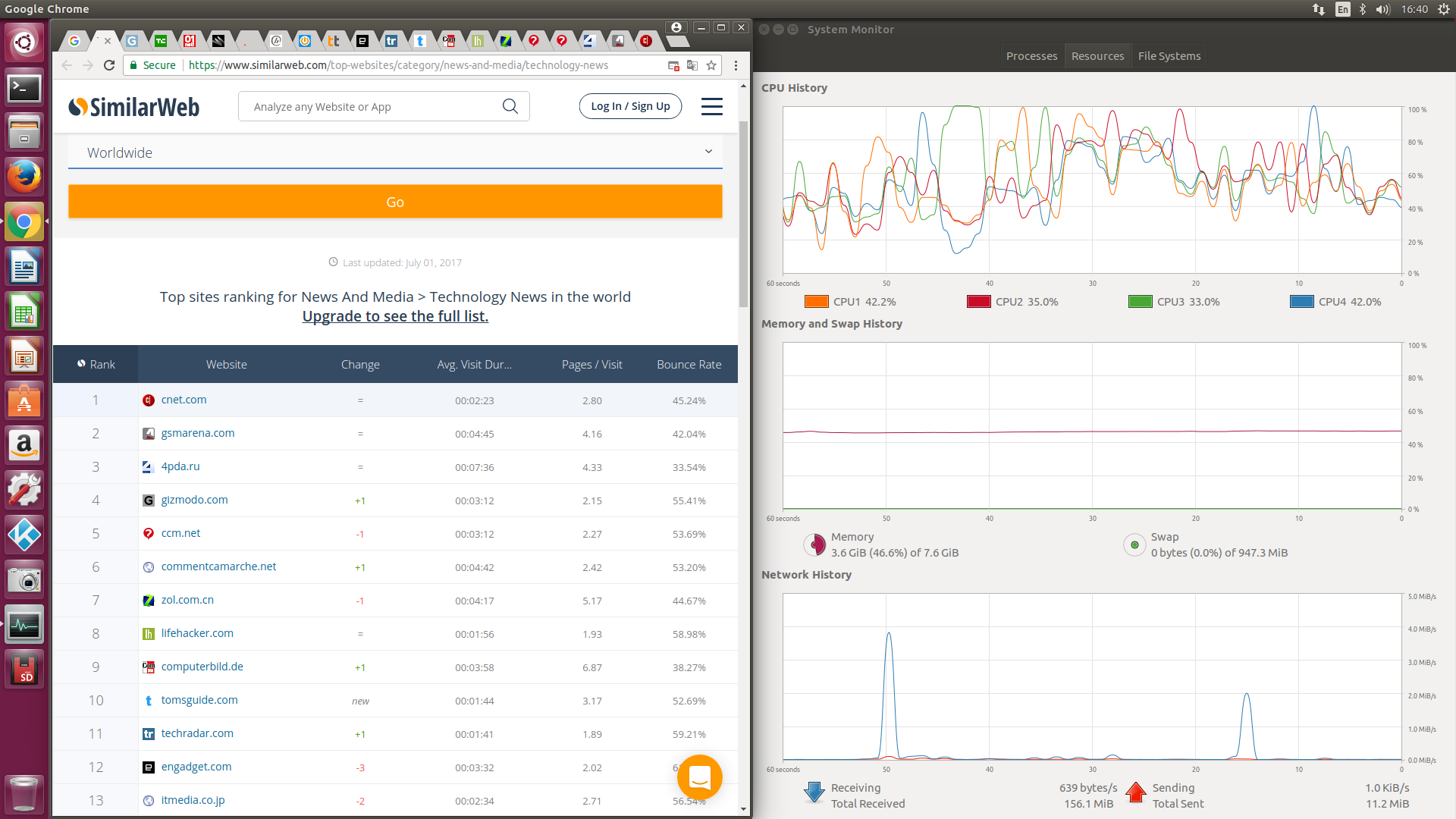Click the Swap color indicator
This screenshot has height=819, width=1456.
1134,544
